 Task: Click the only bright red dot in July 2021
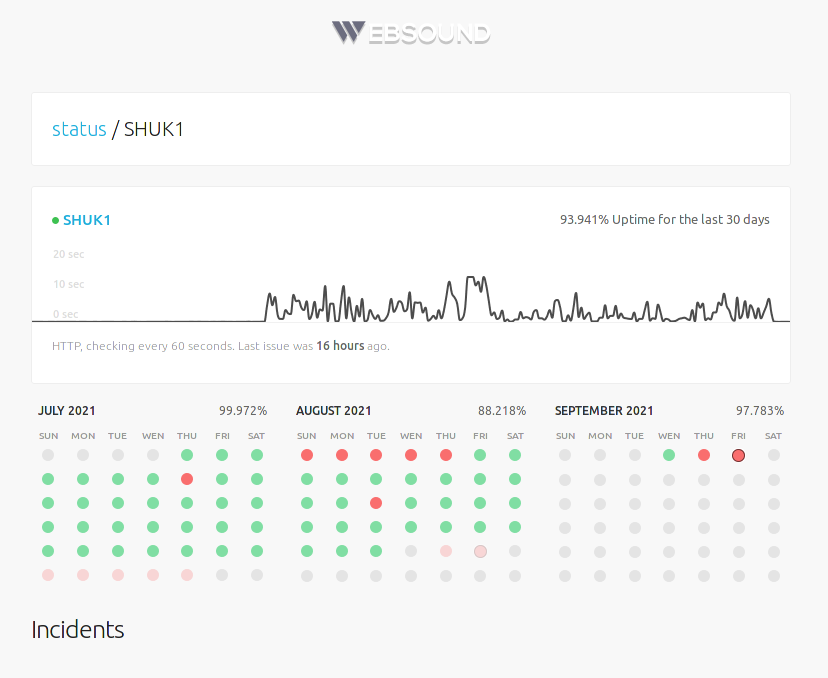point(187,479)
